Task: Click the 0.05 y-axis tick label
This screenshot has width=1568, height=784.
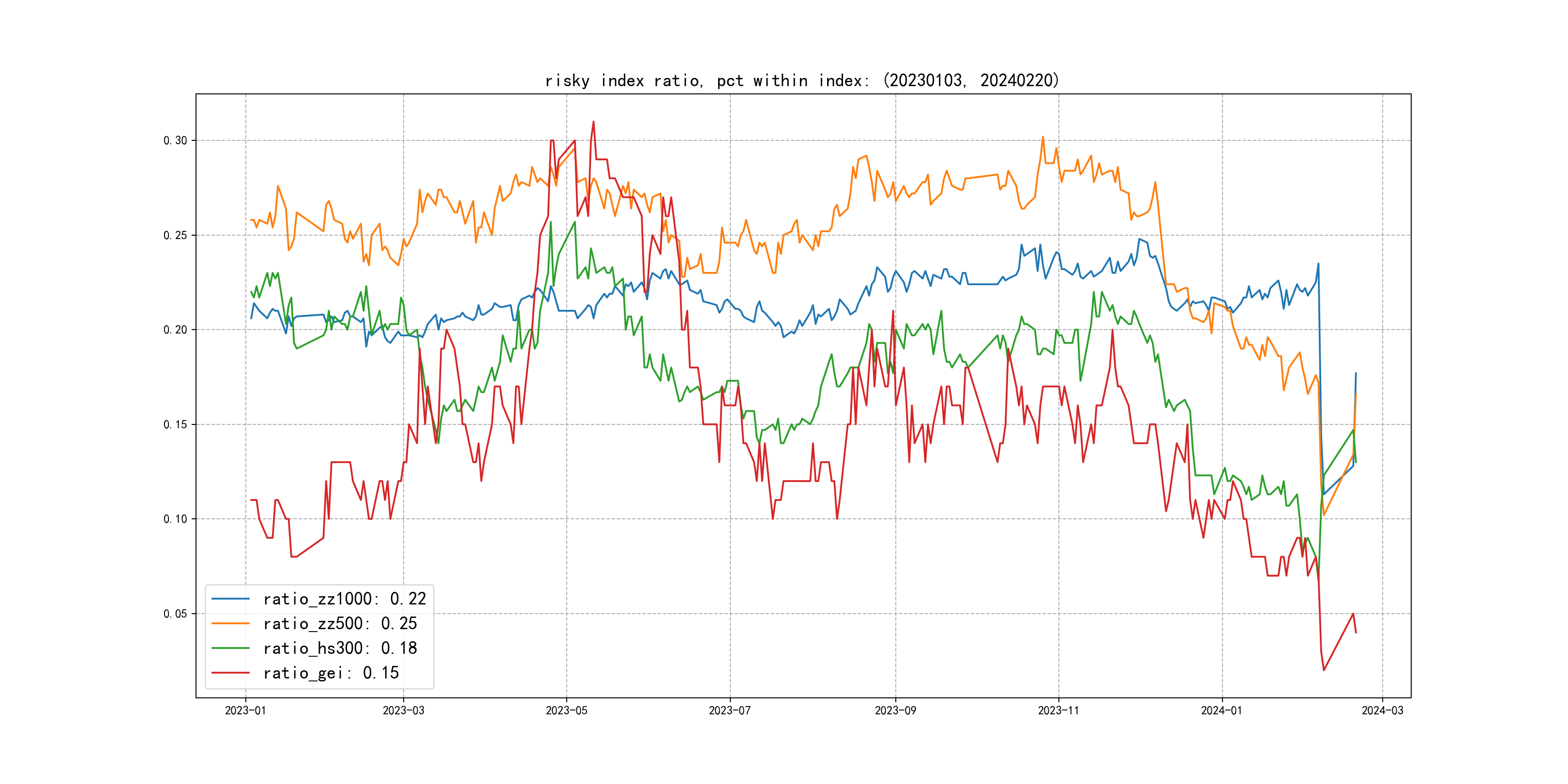Action: point(175,614)
